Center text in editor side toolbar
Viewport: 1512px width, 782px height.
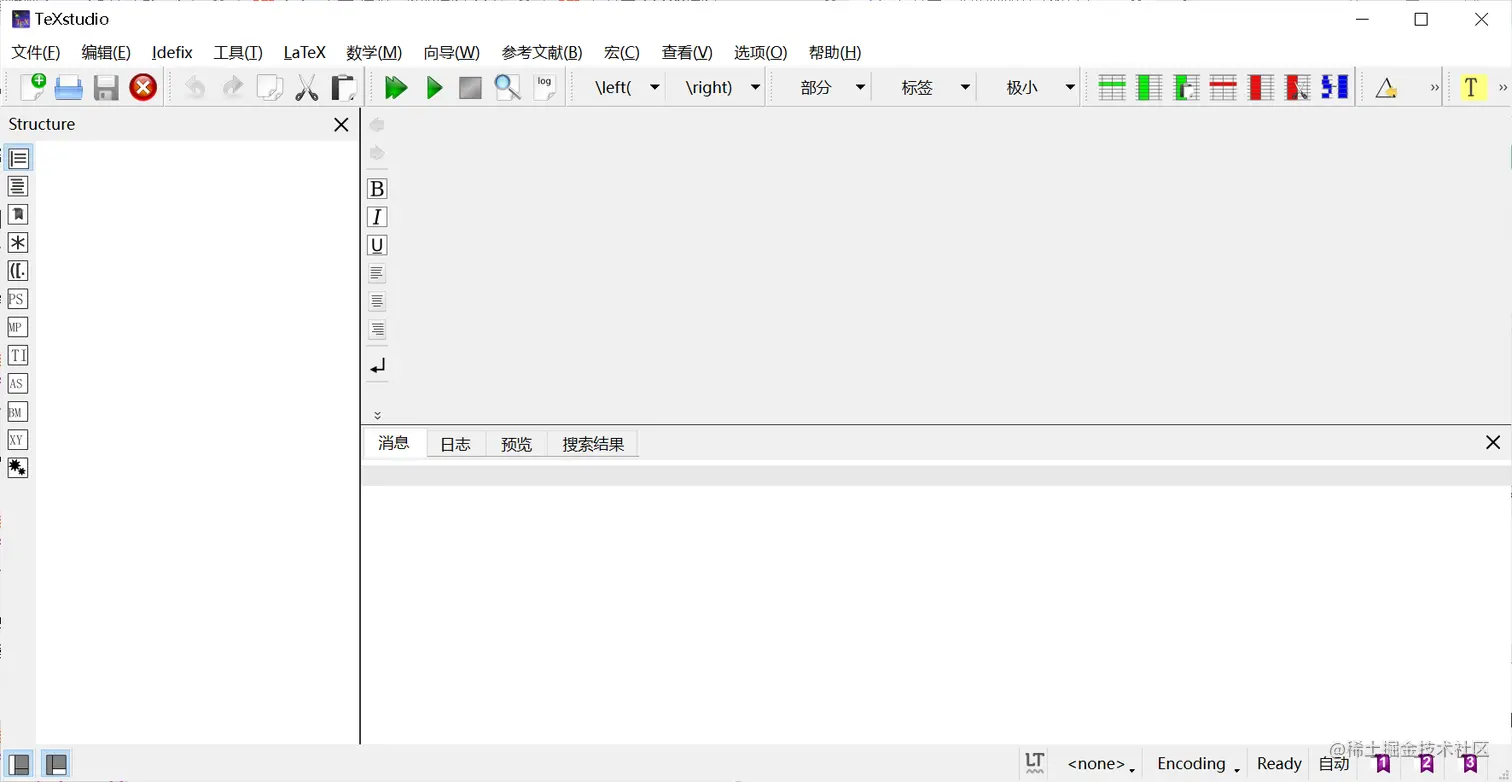pos(377,301)
